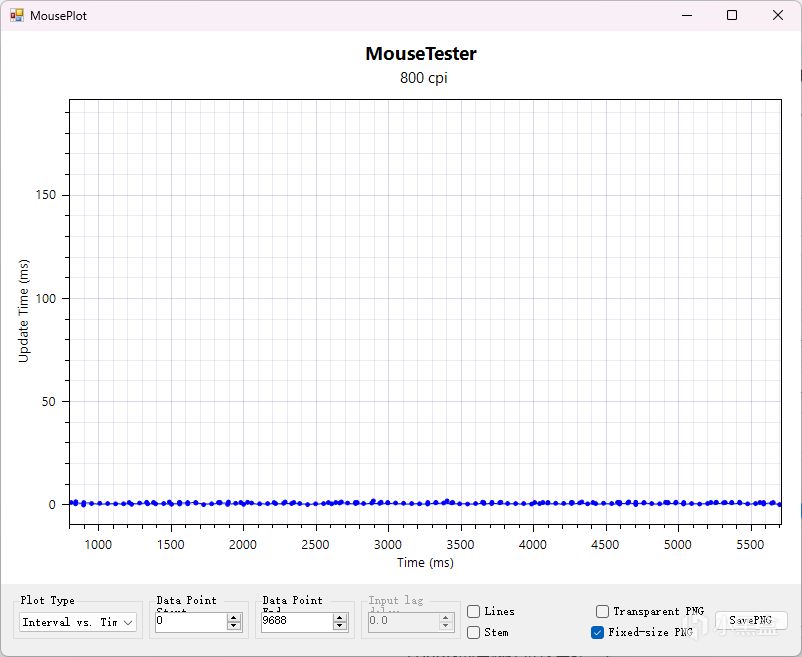Screen dimensions: 802x657
Task: Open the Plot Type dropdown
Action: point(78,622)
